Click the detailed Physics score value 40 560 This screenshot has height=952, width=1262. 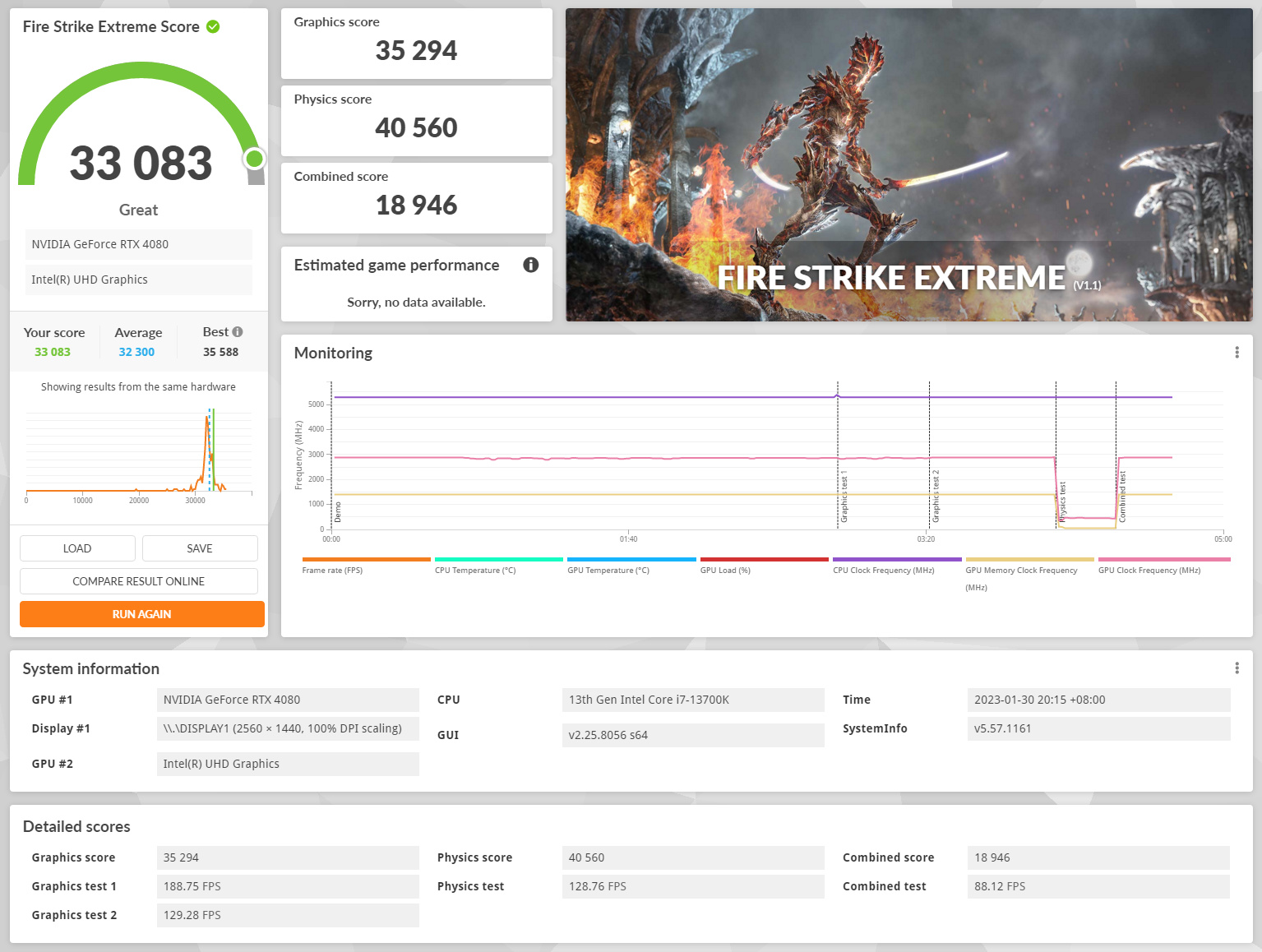[693, 857]
